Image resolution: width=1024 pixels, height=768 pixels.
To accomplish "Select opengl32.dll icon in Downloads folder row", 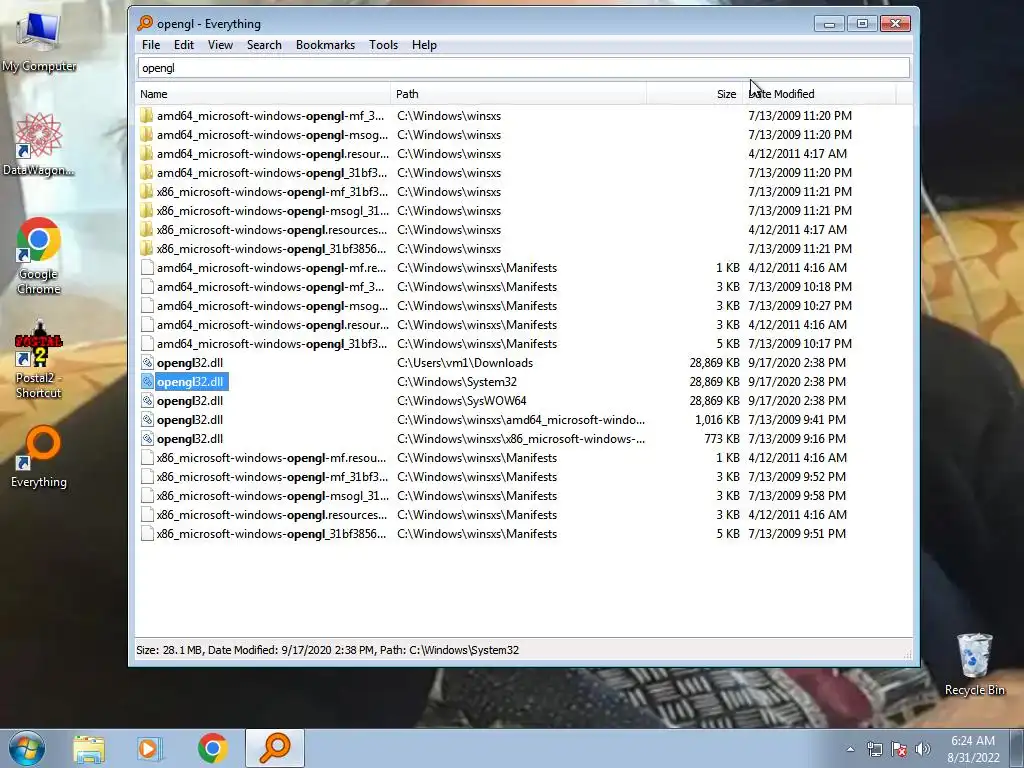I will [x=148, y=363].
